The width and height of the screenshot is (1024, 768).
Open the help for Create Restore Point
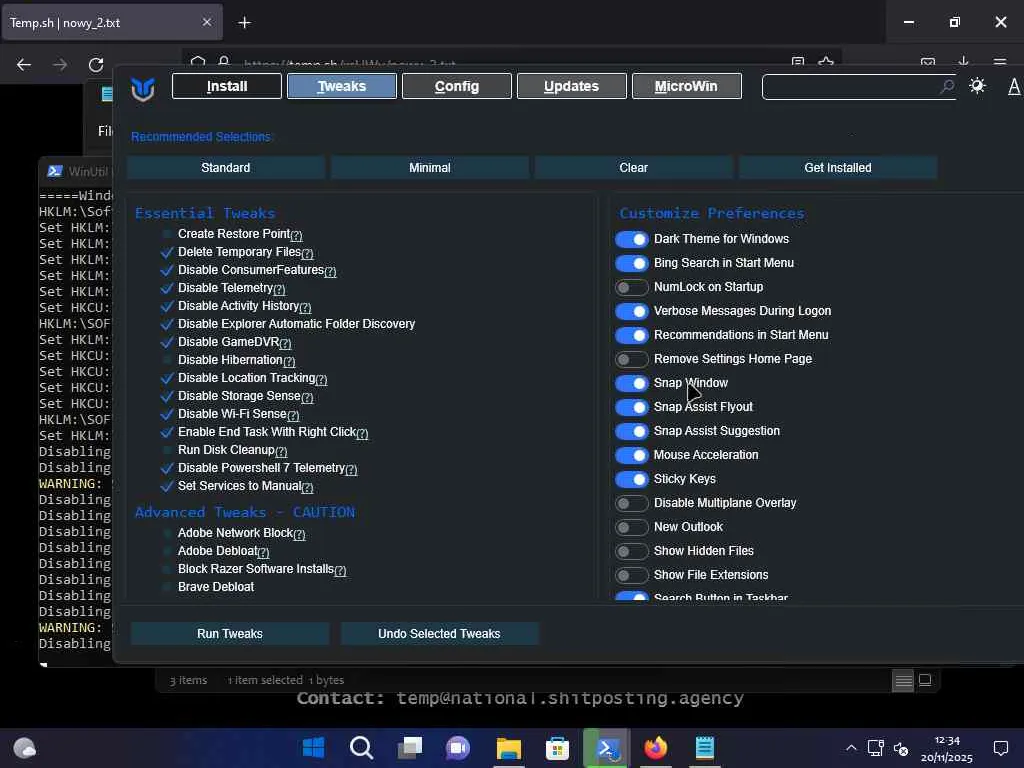tap(296, 235)
